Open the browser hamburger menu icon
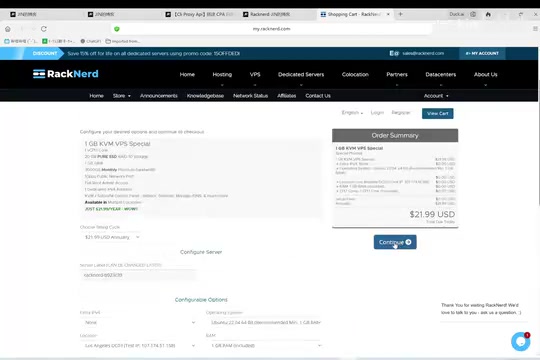This screenshot has width=540, height=360. coord(535,29)
